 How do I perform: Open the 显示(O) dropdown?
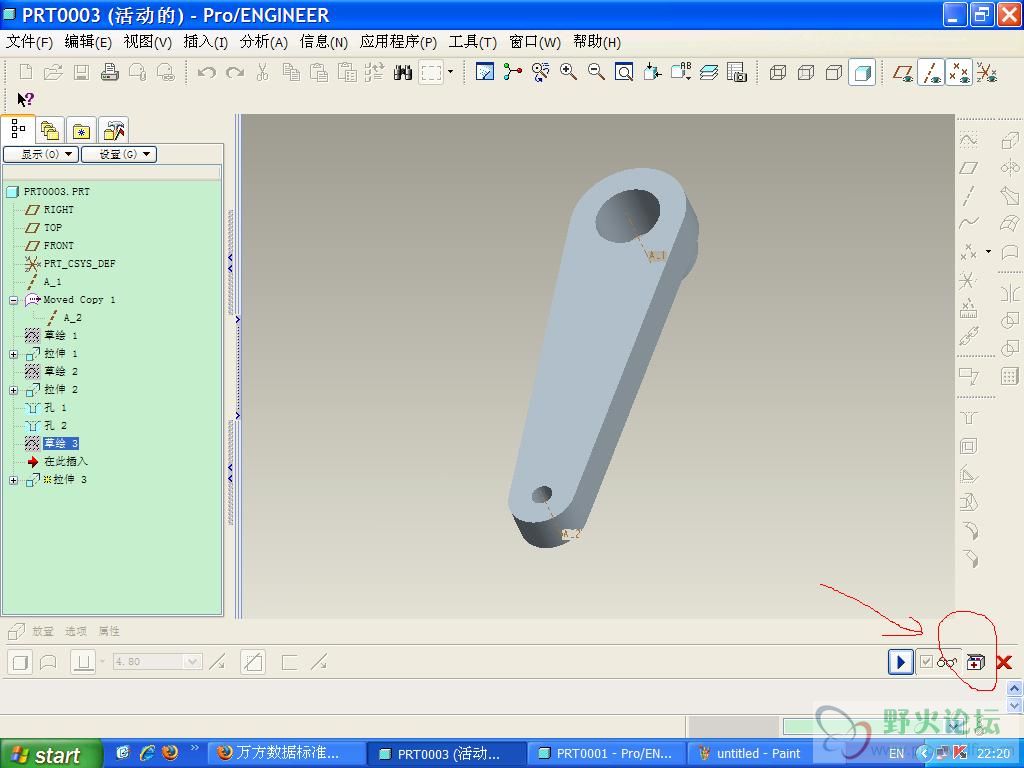click(x=41, y=154)
